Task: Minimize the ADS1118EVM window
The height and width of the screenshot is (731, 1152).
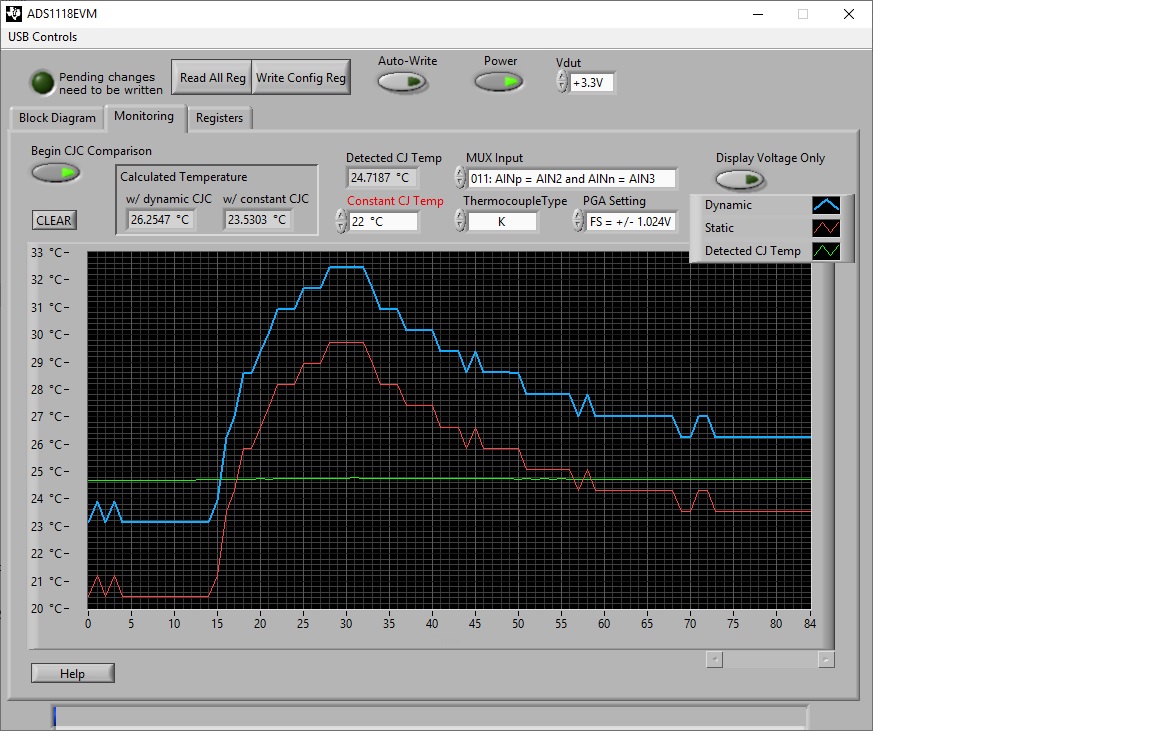Action: [x=758, y=14]
